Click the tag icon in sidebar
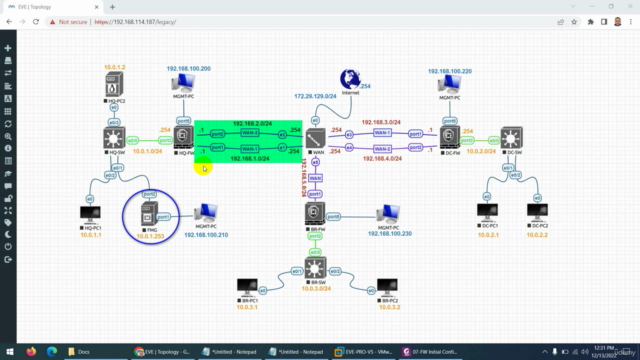The height and width of the screenshot is (360, 640). point(8,223)
